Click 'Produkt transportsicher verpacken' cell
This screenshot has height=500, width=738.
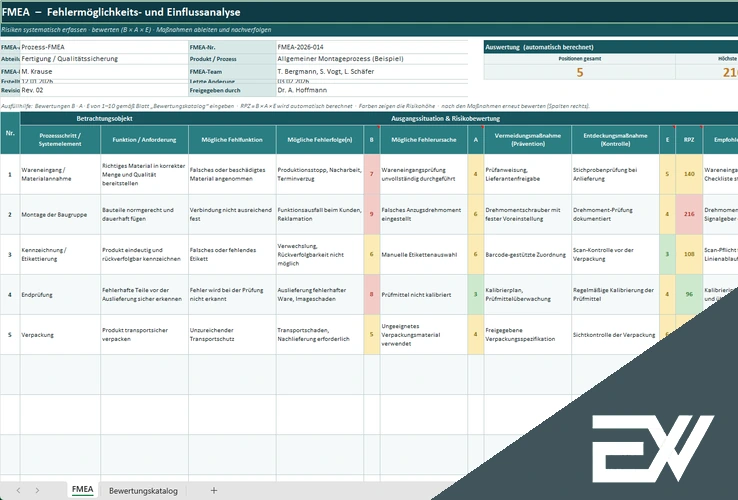[x=144, y=335]
